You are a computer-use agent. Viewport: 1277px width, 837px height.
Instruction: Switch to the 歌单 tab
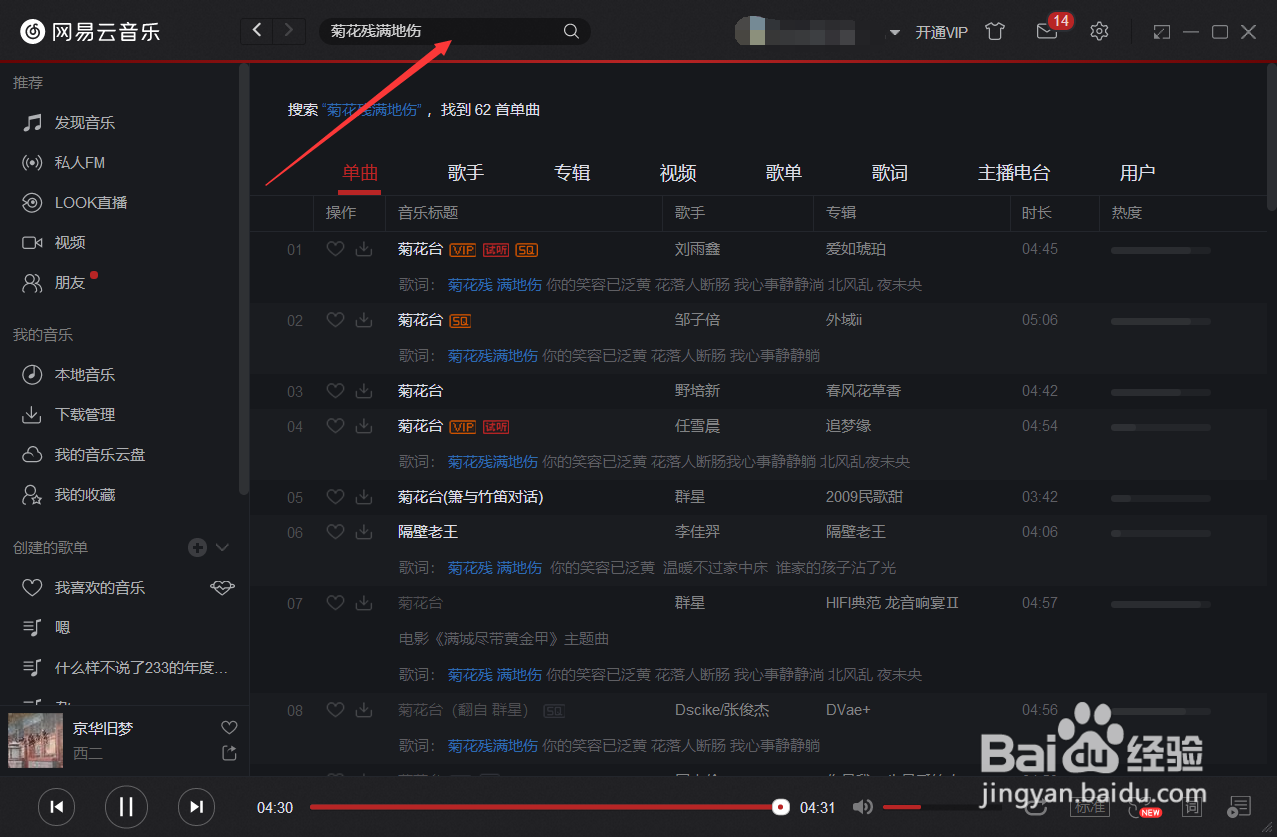784,173
